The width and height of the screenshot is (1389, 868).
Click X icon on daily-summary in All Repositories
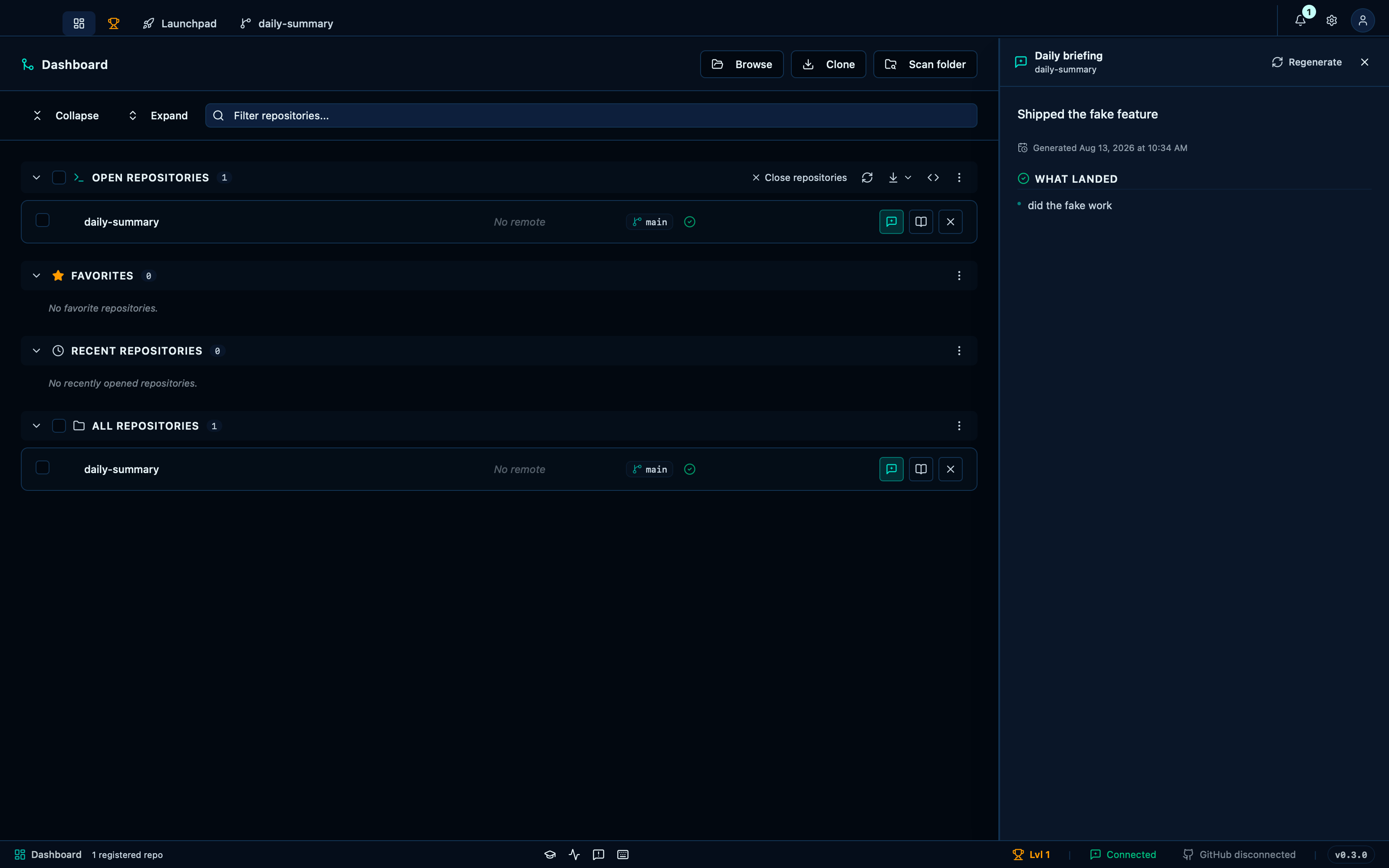point(951,469)
